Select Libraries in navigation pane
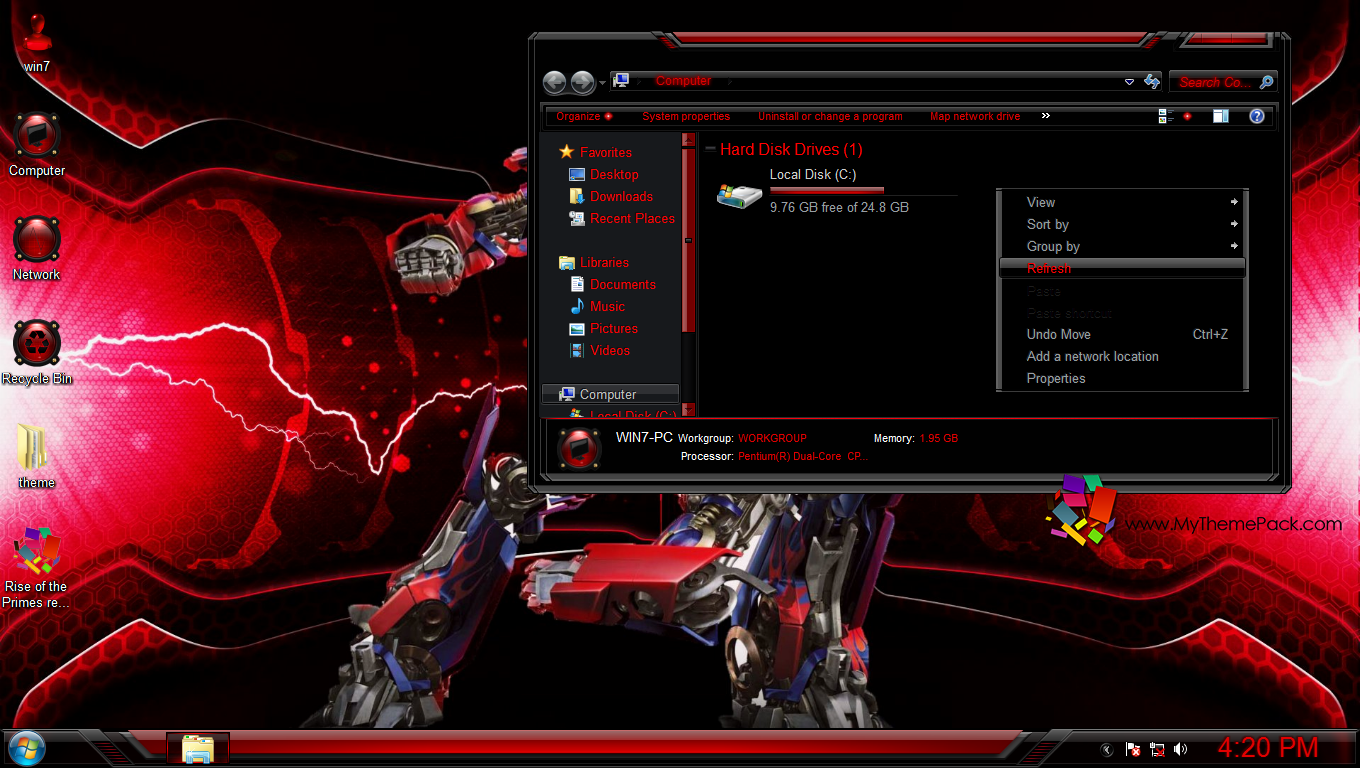The image size is (1360, 768). [594, 262]
